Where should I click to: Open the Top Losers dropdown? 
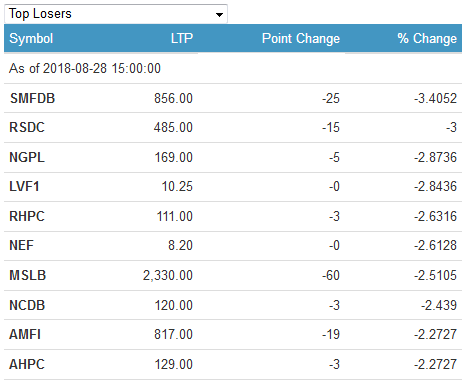(x=116, y=14)
